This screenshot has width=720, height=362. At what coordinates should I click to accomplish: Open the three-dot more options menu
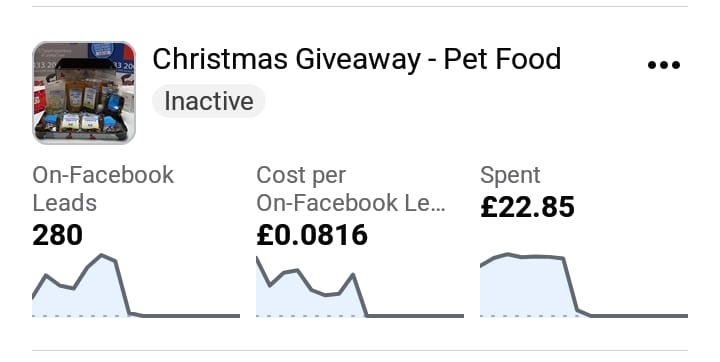(x=664, y=65)
